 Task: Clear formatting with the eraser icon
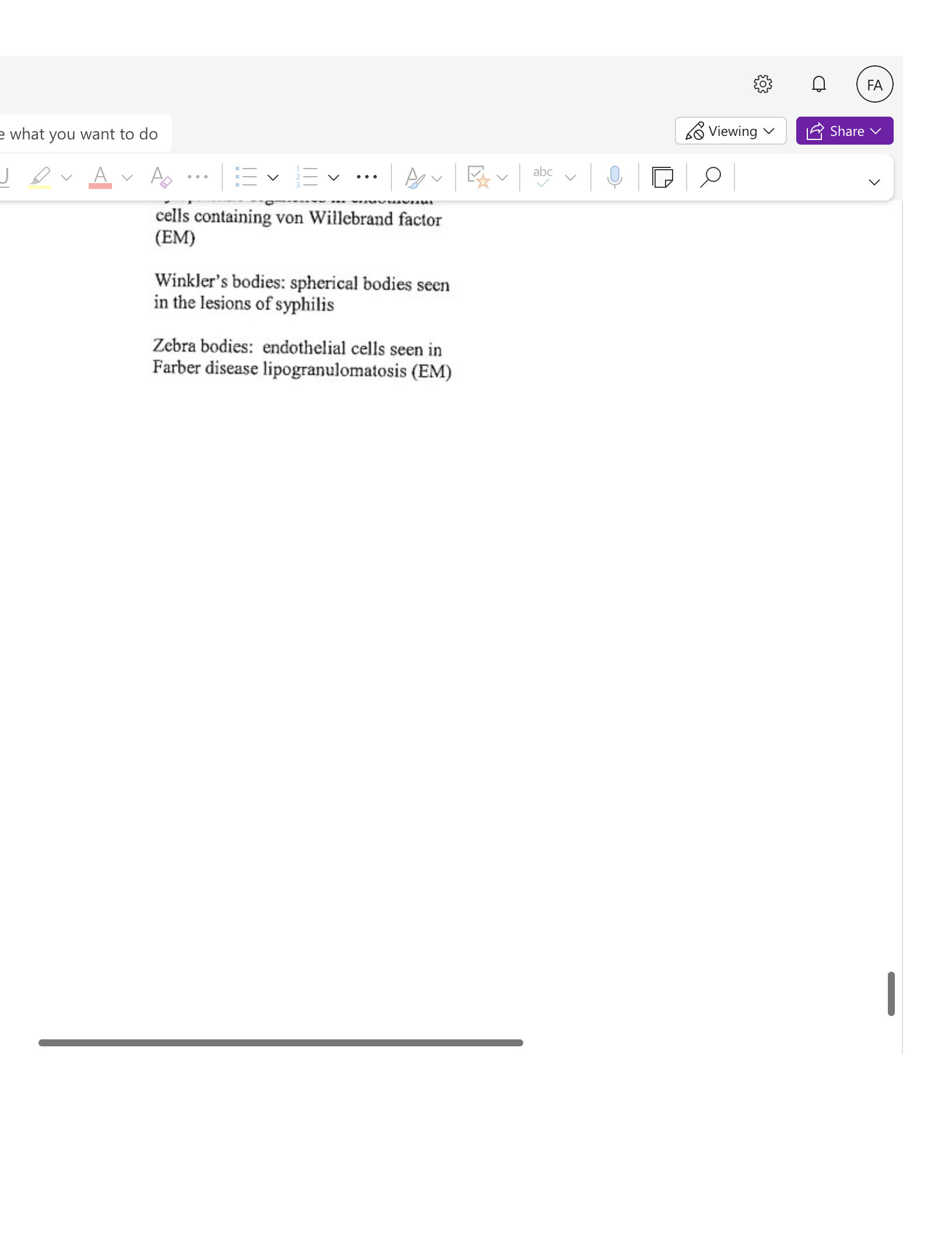pyautogui.click(x=160, y=177)
